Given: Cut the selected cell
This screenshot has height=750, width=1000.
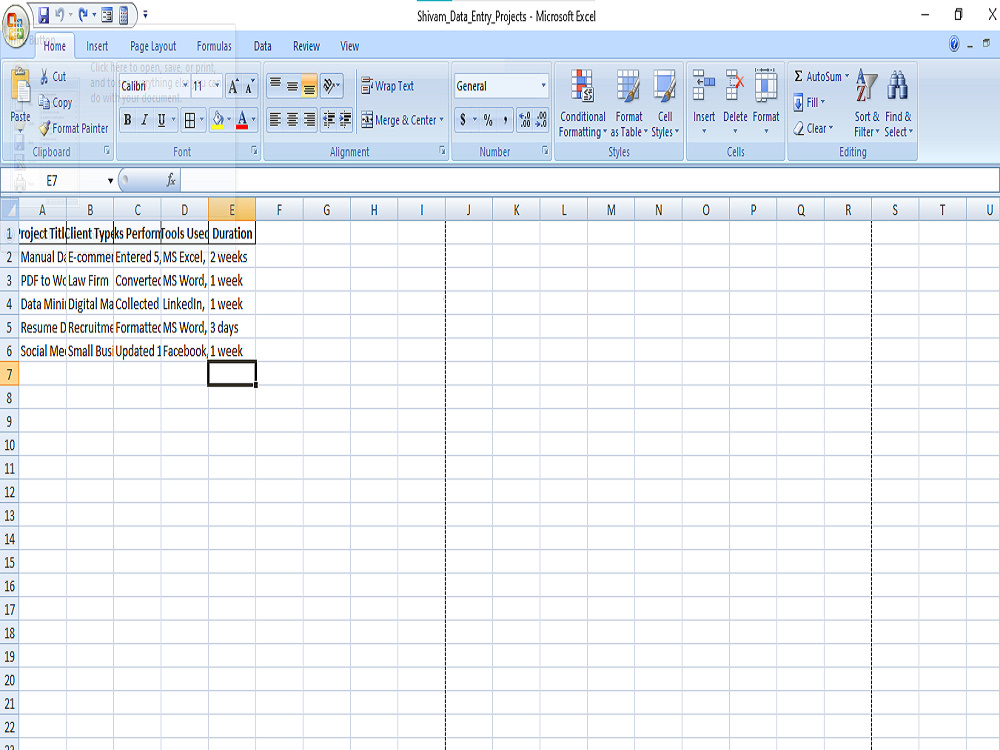Looking at the screenshot, I should pos(53,77).
